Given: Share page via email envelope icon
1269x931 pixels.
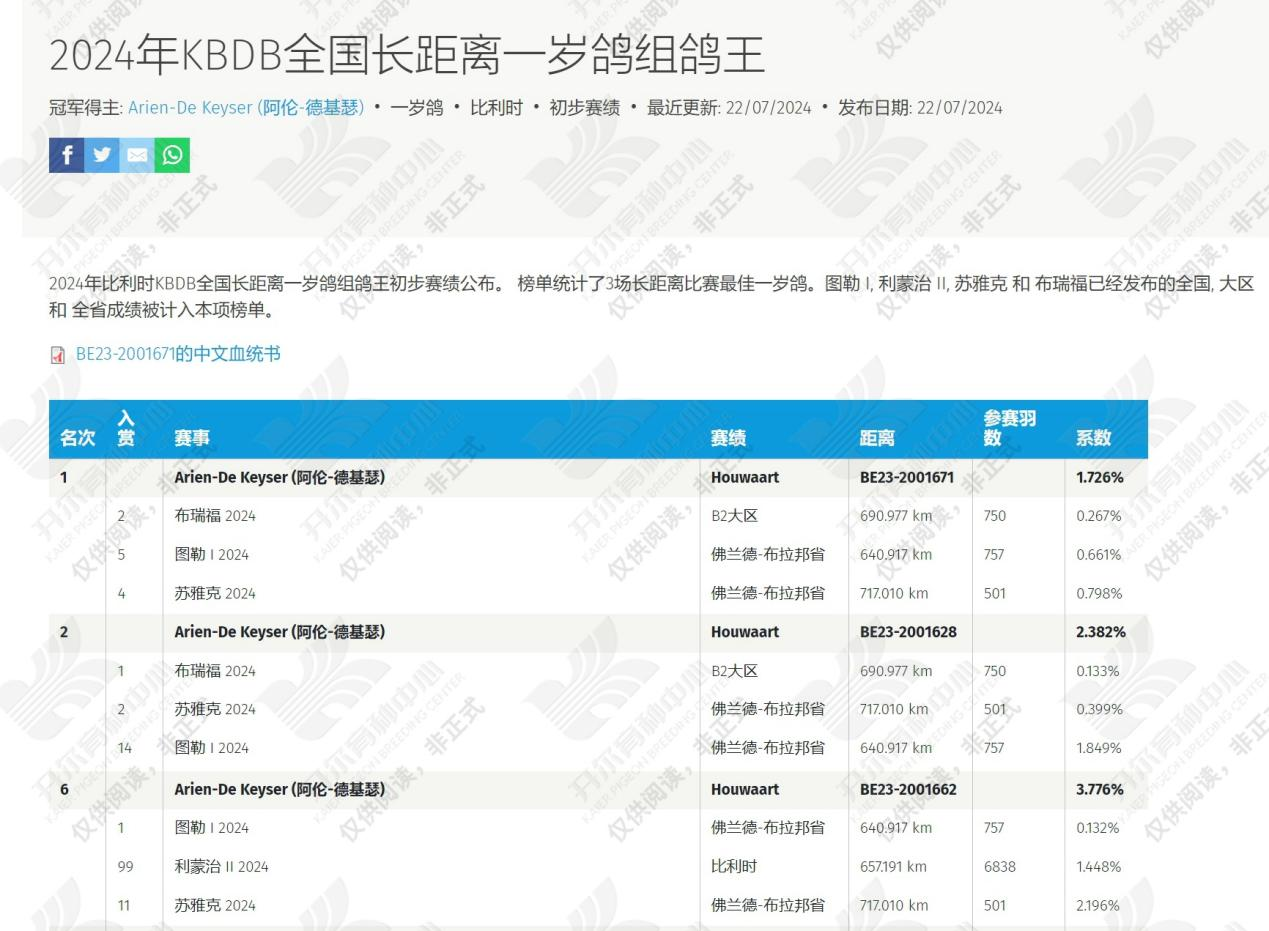Looking at the screenshot, I should coord(137,155).
